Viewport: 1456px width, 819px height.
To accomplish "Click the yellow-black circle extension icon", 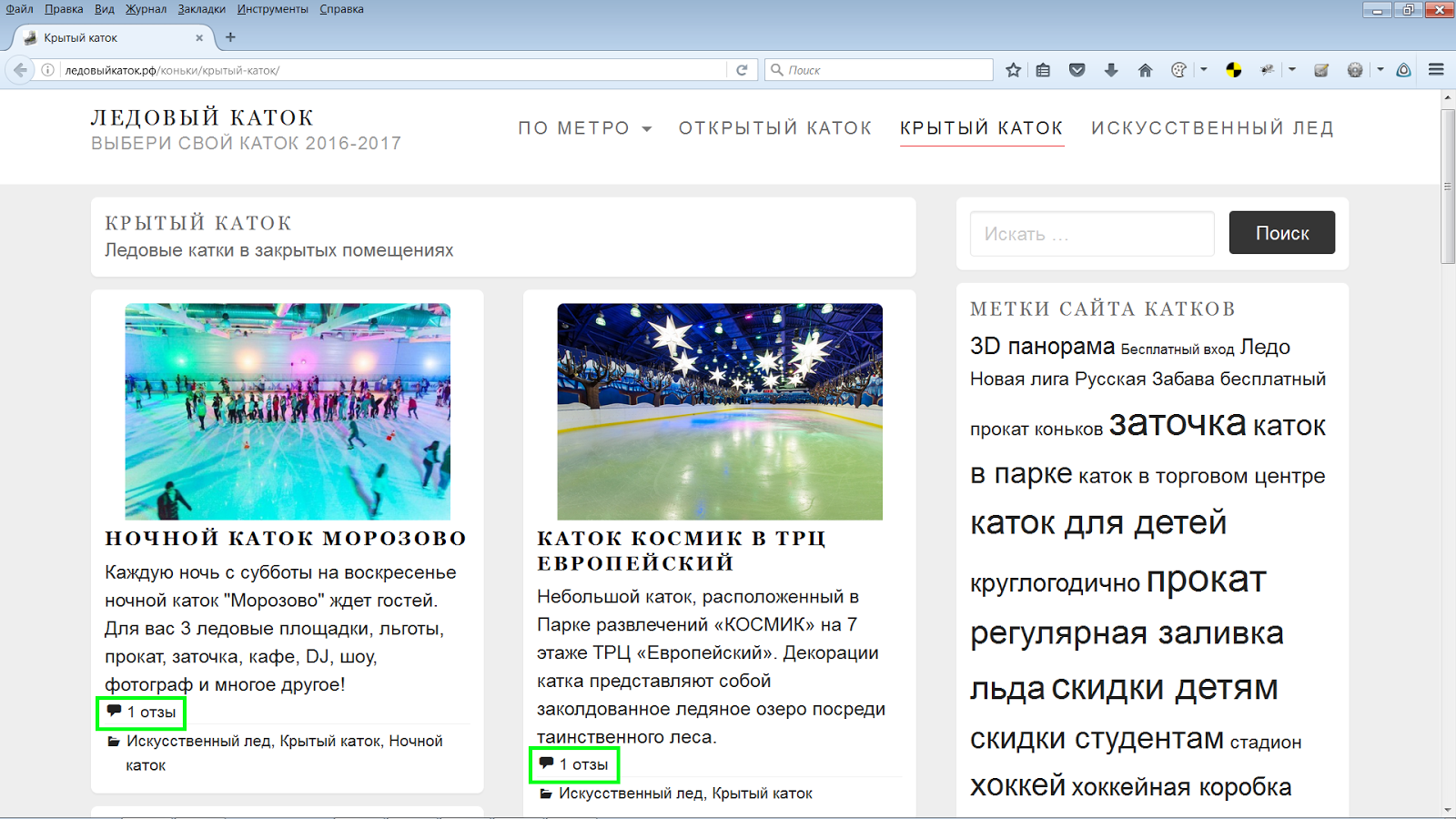I will [1234, 70].
